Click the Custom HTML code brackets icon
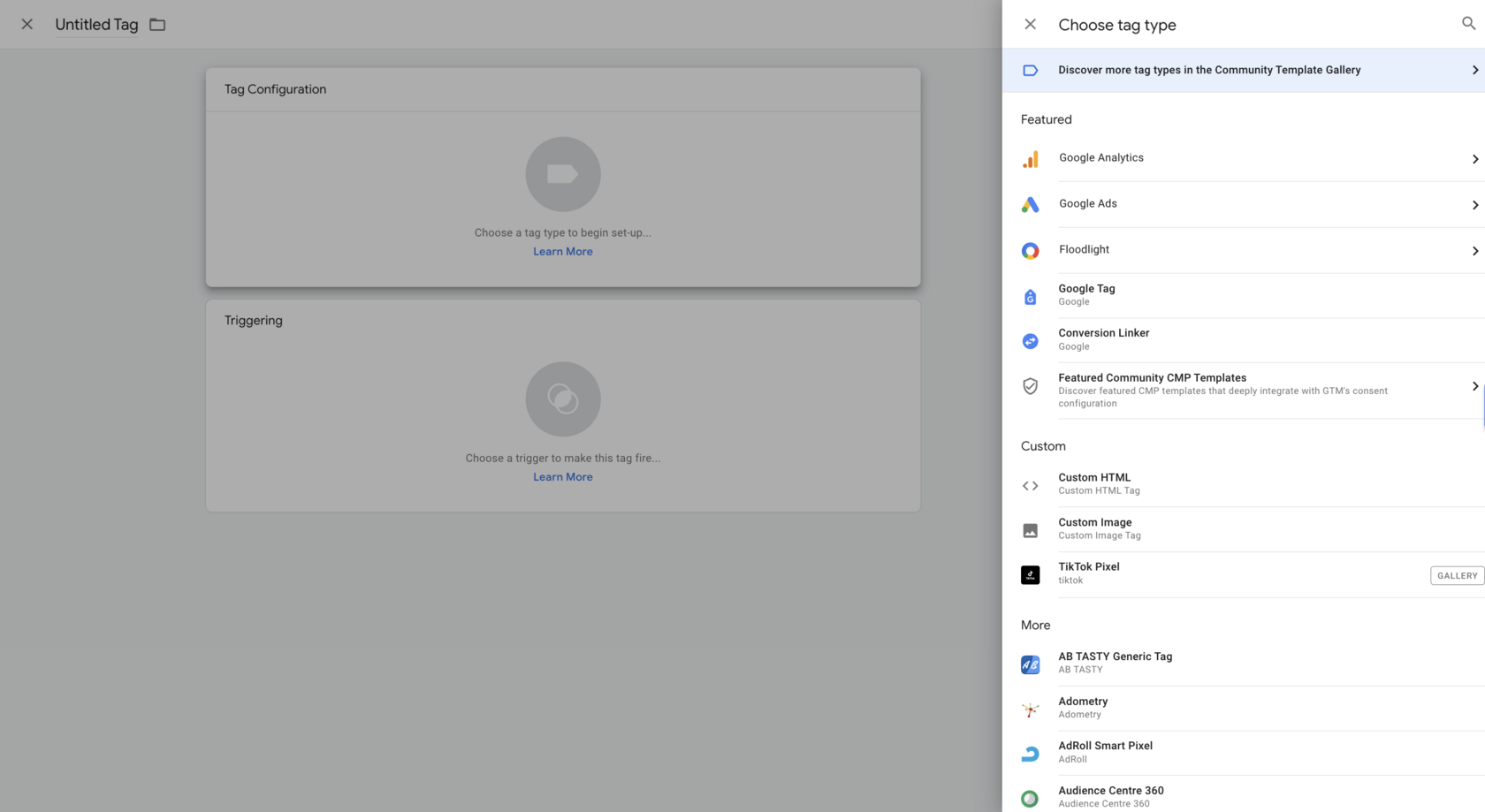This screenshot has width=1485, height=812. point(1030,486)
